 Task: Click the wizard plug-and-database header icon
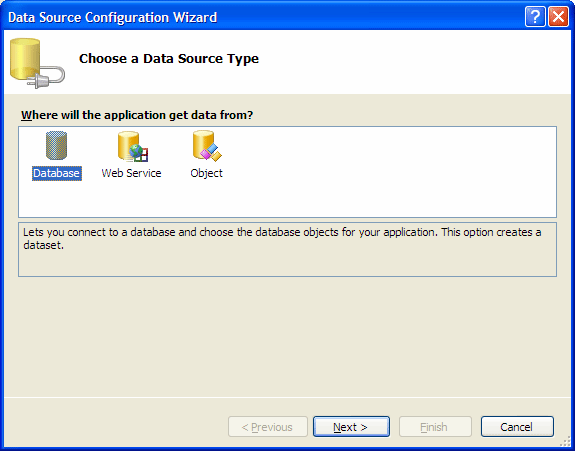(x=37, y=63)
